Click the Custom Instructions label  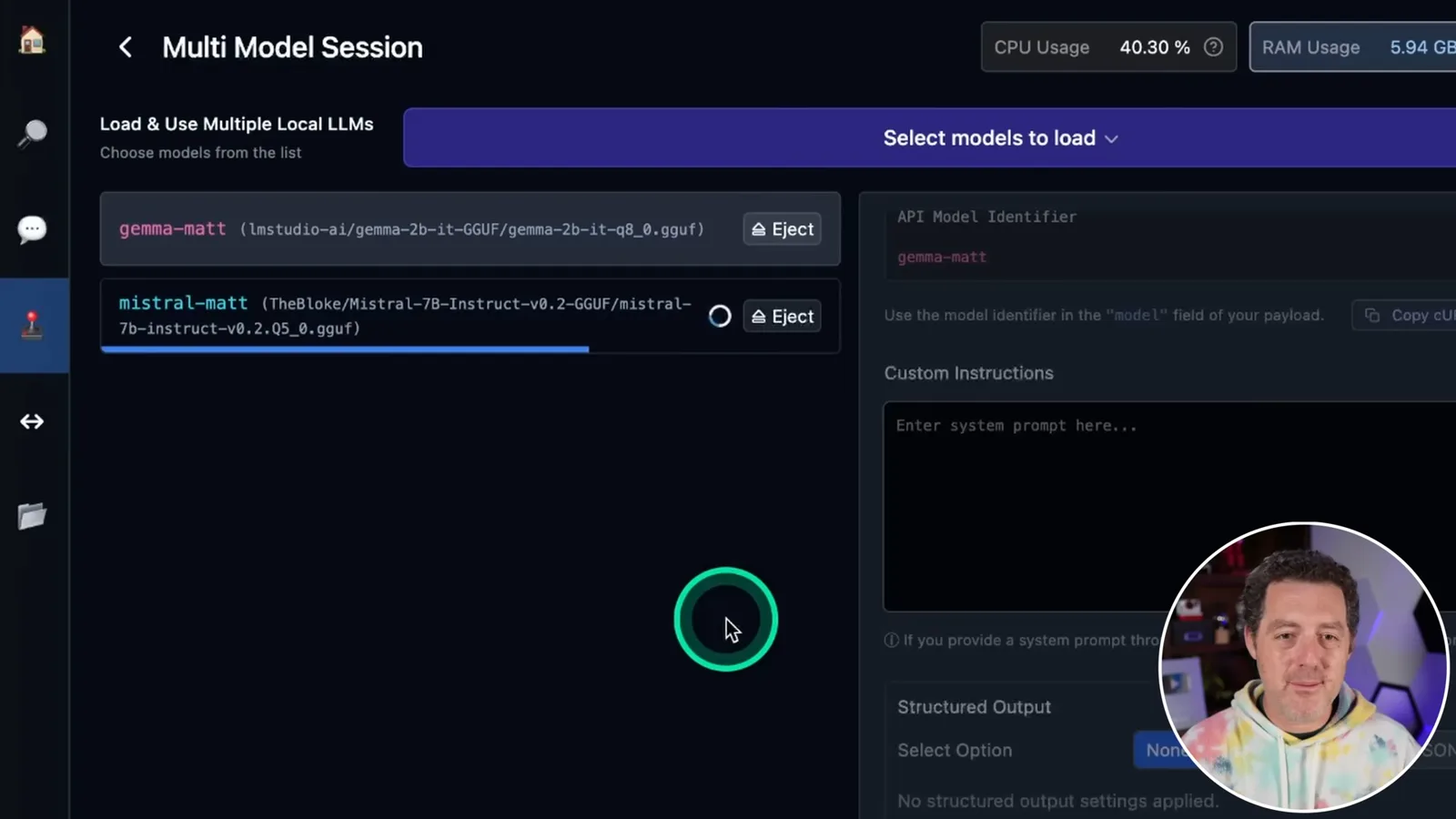pos(968,373)
